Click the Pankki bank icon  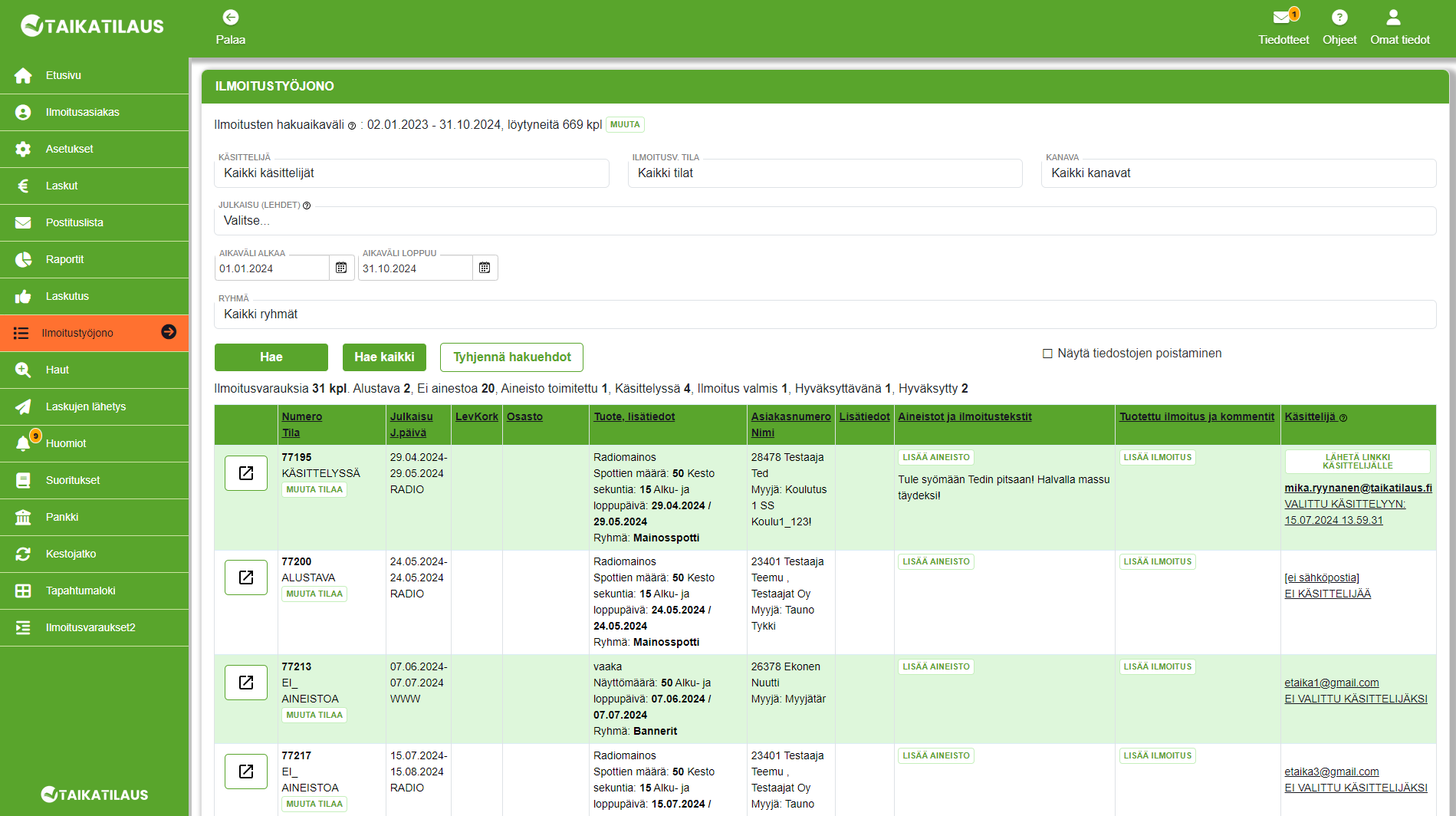(23, 517)
